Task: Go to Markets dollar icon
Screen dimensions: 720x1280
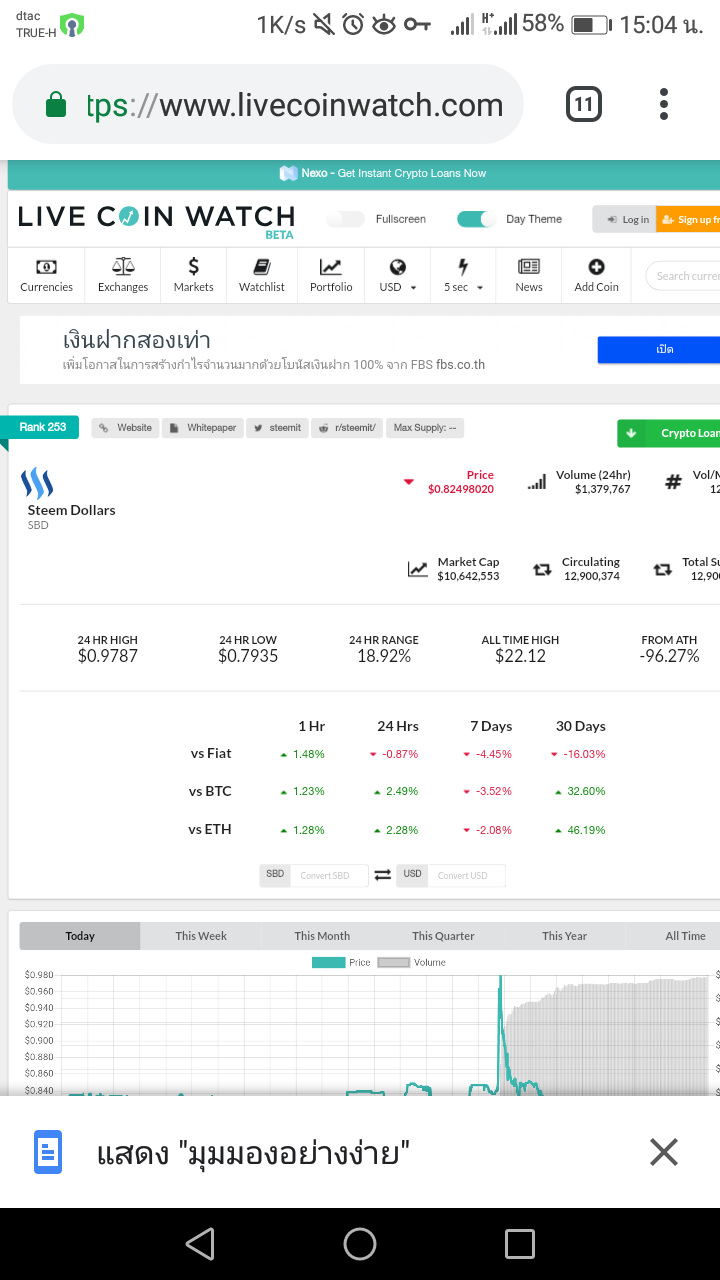Action: tap(194, 266)
